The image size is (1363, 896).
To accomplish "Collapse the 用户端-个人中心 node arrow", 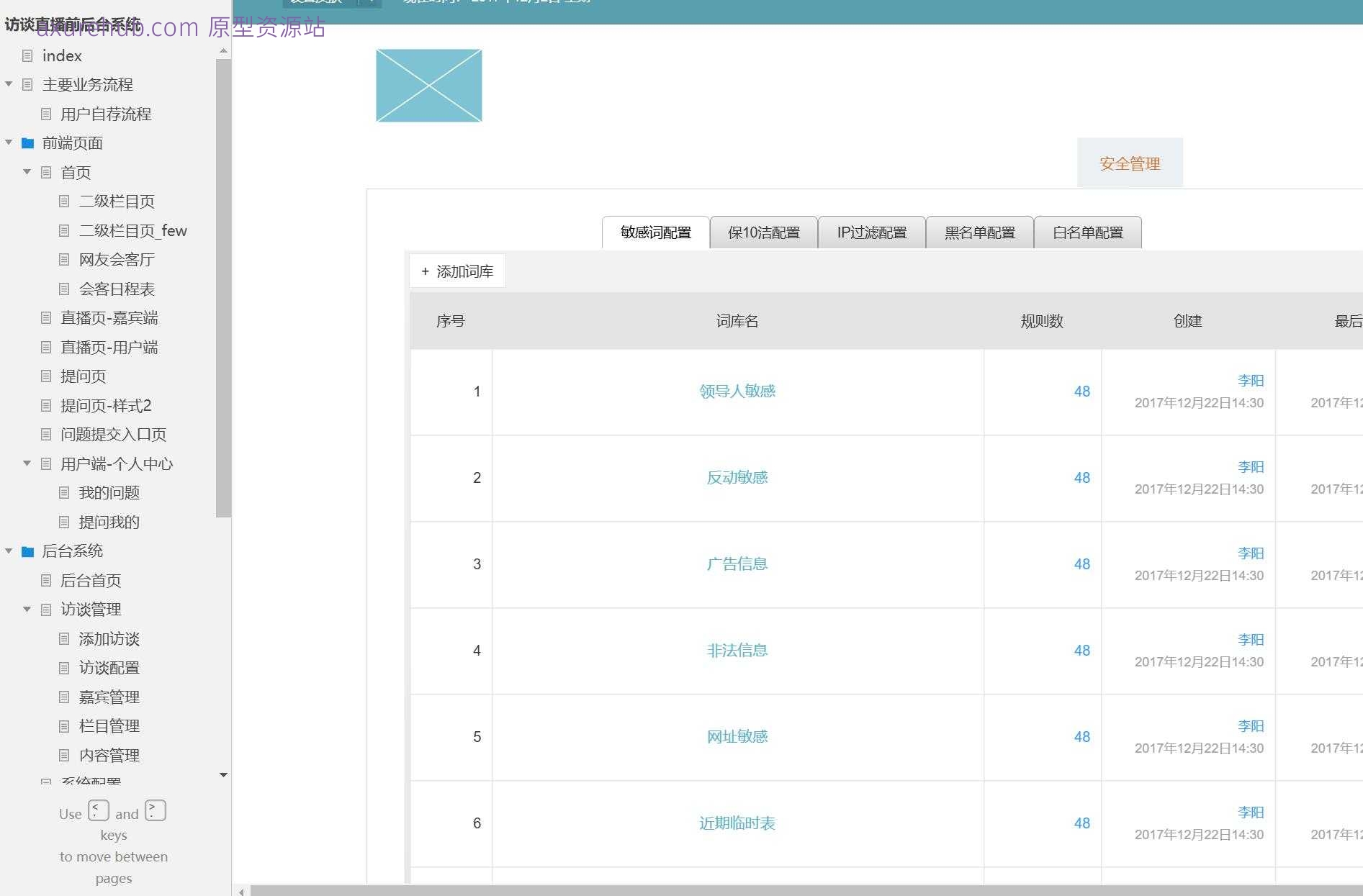I will [x=27, y=463].
